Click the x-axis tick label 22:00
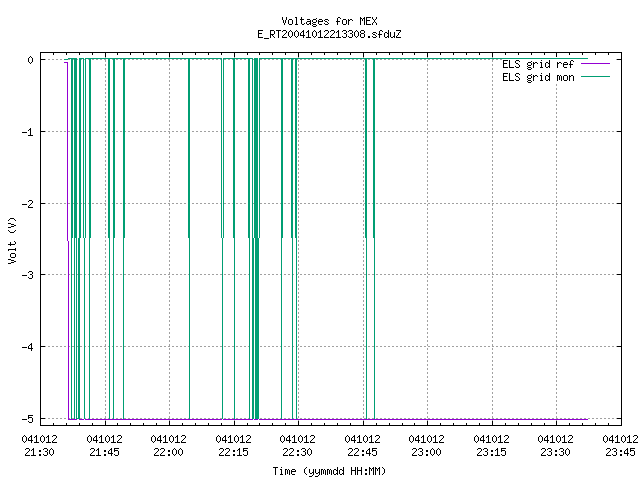The width and height of the screenshot is (640, 480). click(168, 452)
